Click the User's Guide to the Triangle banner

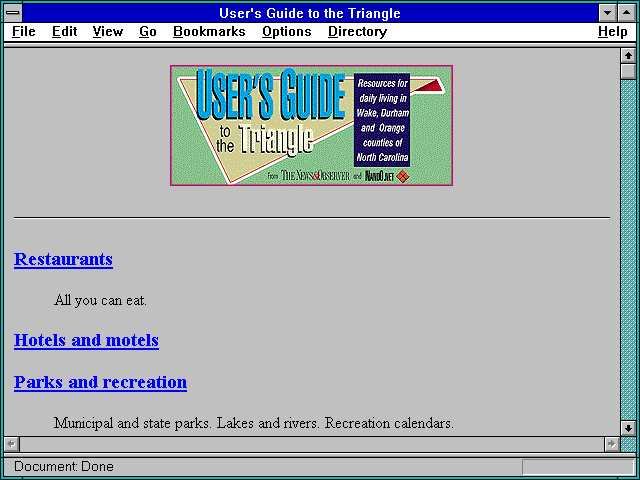coord(311,125)
